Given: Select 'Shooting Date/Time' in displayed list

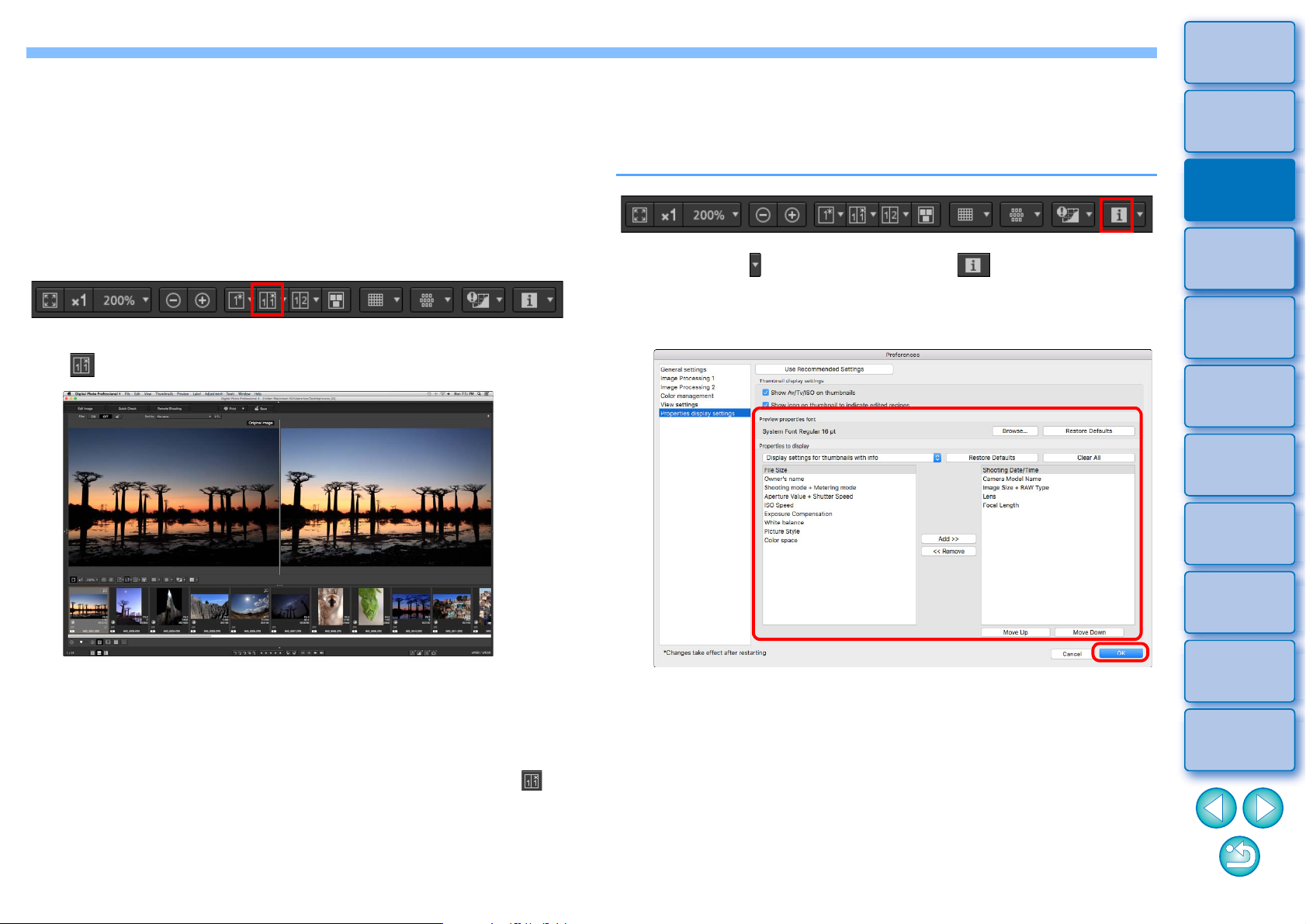Looking at the screenshot, I should pyautogui.click(x=1010, y=470).
